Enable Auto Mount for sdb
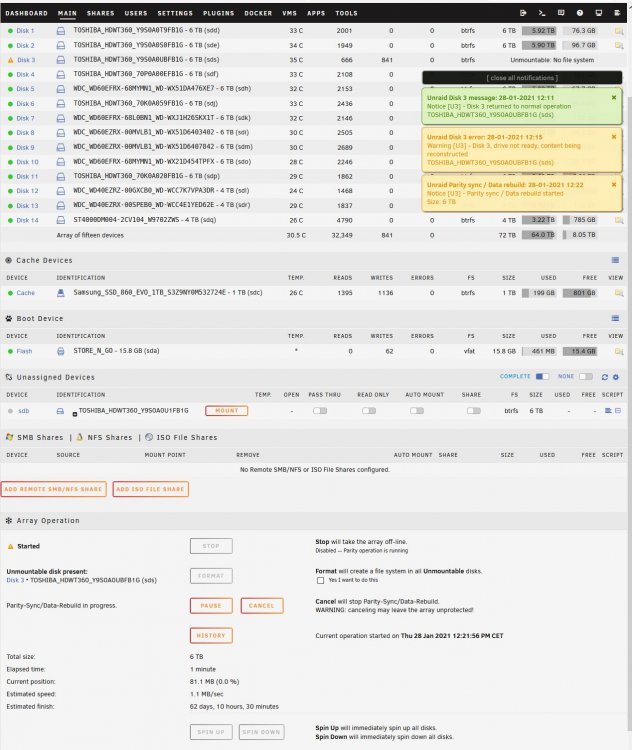Image resolution: width=632 pixels, height=750 pixels. tap(417, 411)
